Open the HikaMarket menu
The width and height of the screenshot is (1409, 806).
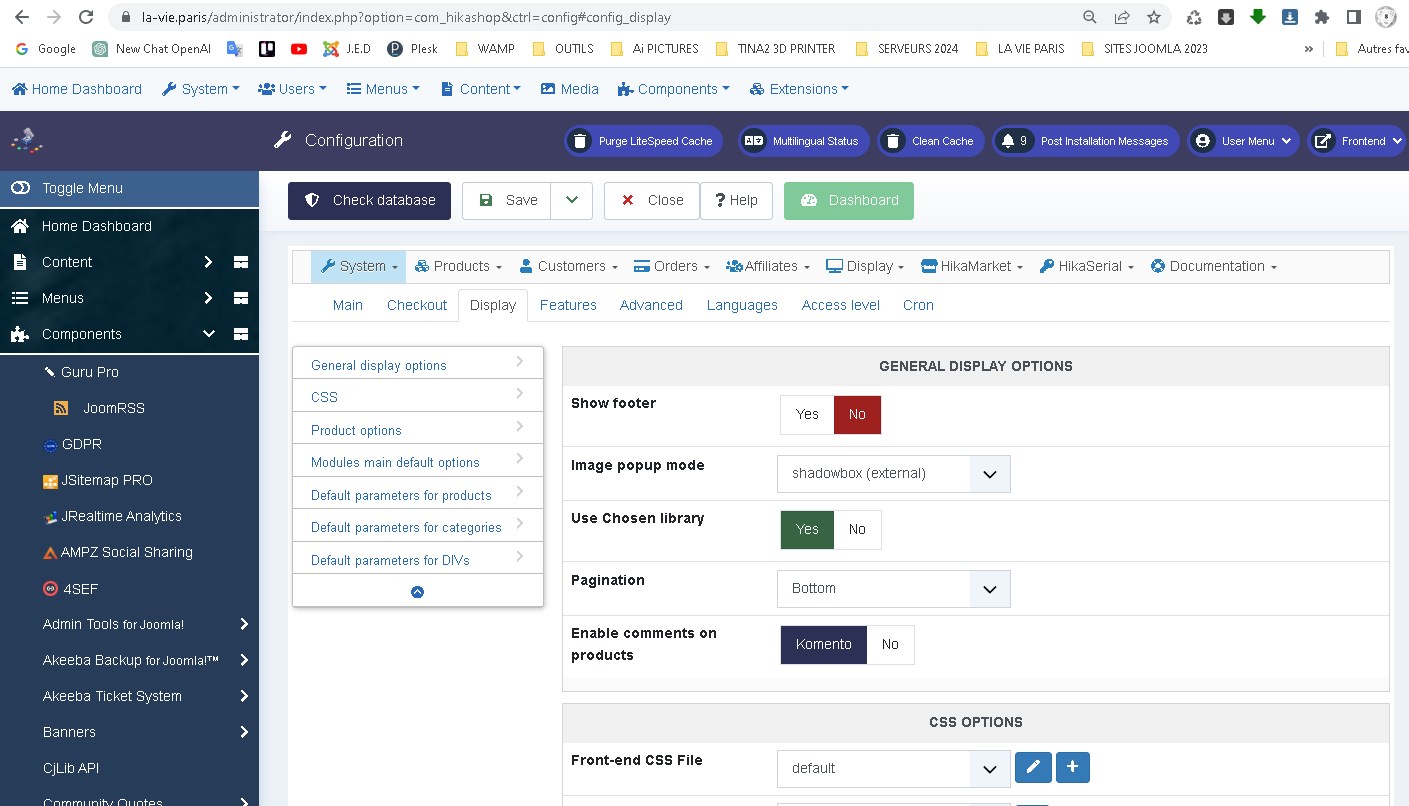point(971,266)
